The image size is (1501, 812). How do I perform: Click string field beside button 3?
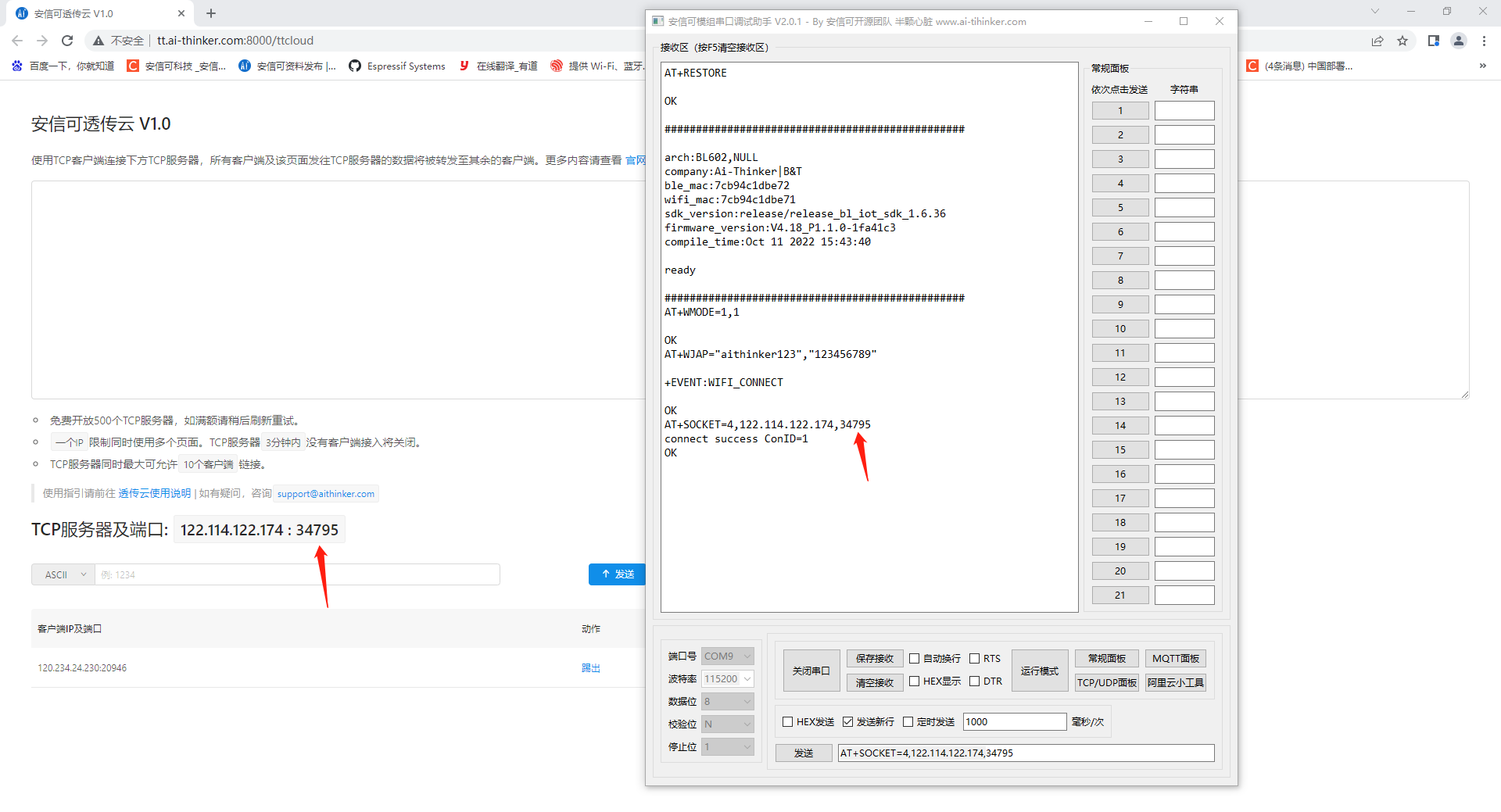tap(1184, 159)
